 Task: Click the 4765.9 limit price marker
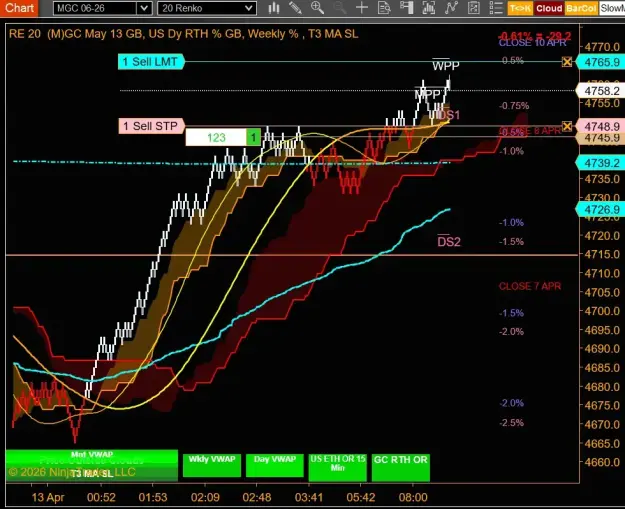[x=601, y=63]
